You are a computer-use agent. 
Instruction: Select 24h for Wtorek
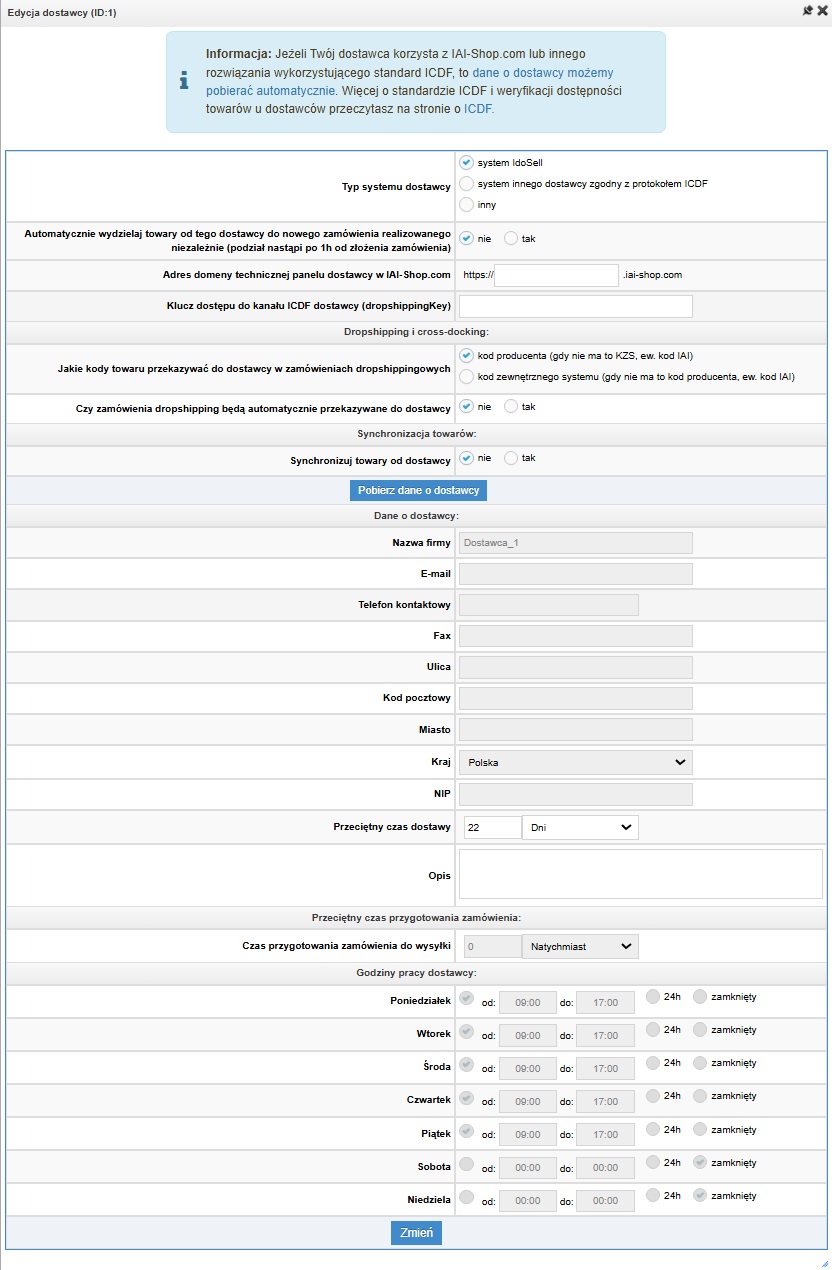pyautogui.click(x=653, y=1029)
